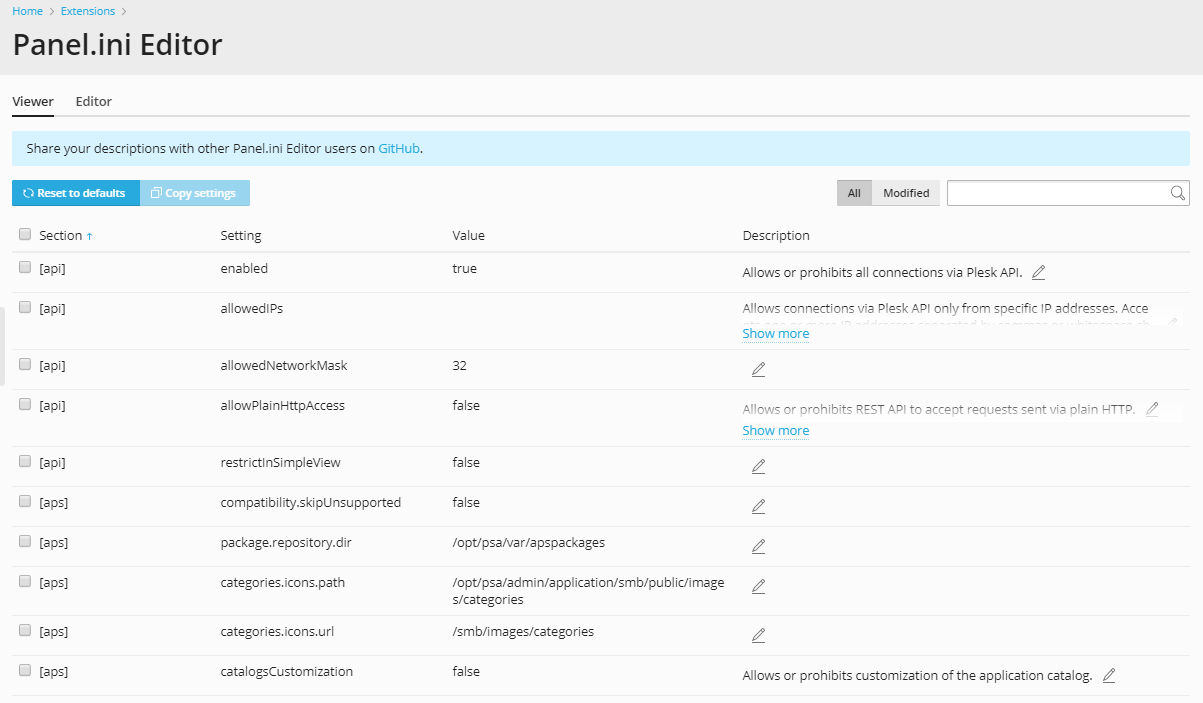
Task: Select the Modified filter toggle
Action: (905, 192)
